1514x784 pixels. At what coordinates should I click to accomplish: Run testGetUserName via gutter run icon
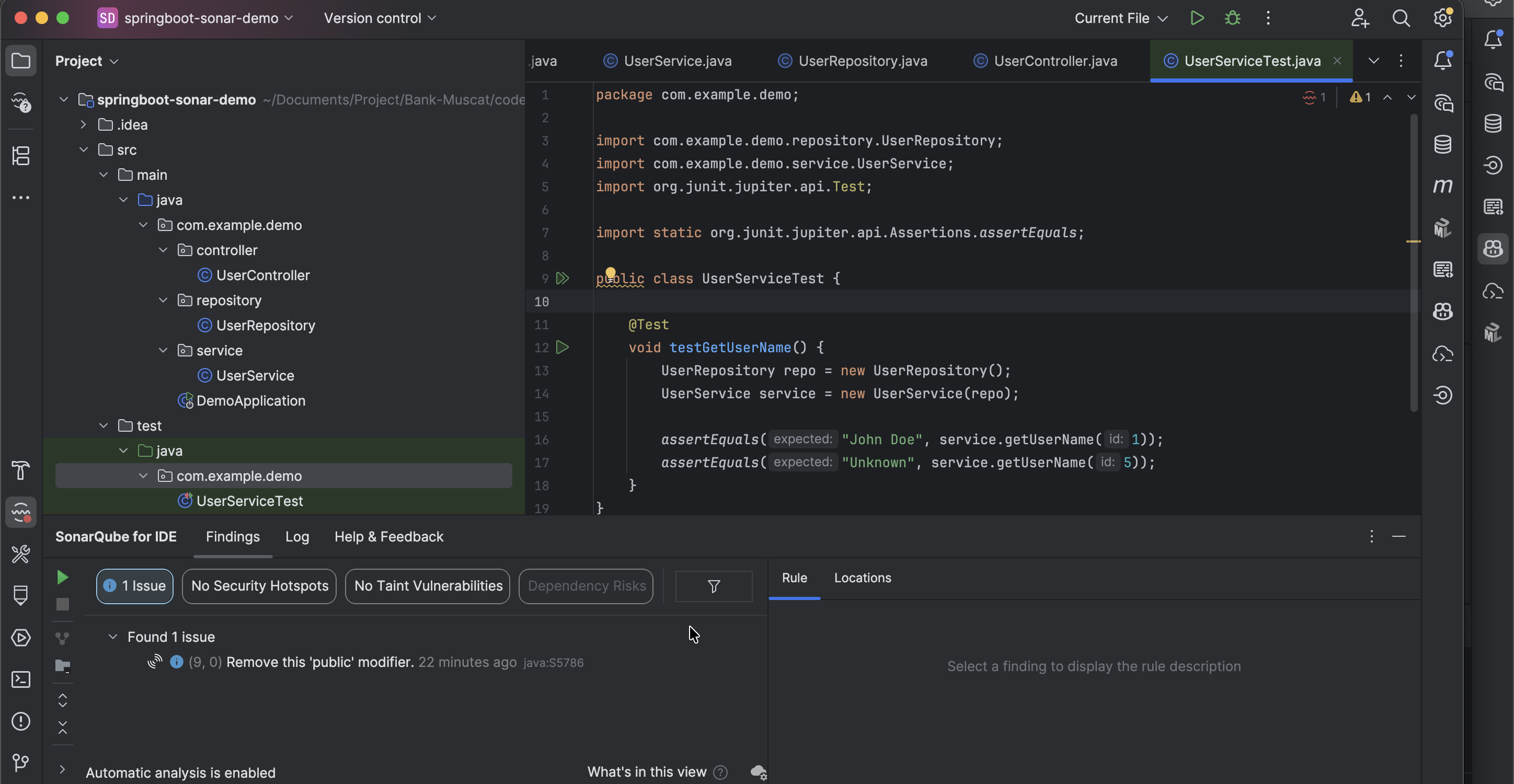pos(563,348)
